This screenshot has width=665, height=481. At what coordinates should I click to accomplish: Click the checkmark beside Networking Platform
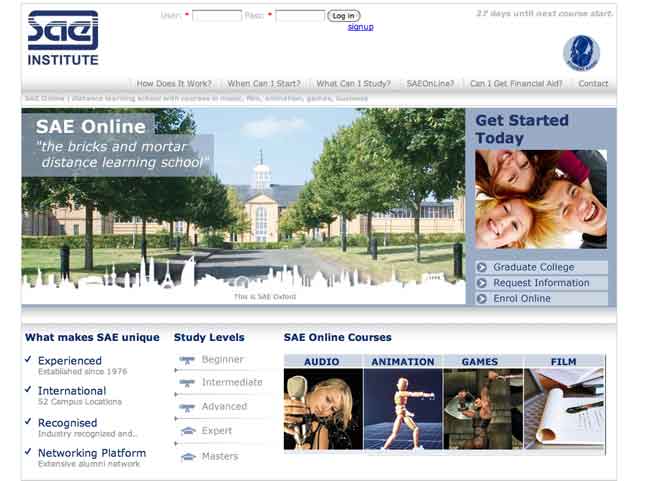click(x=28, y=451)
